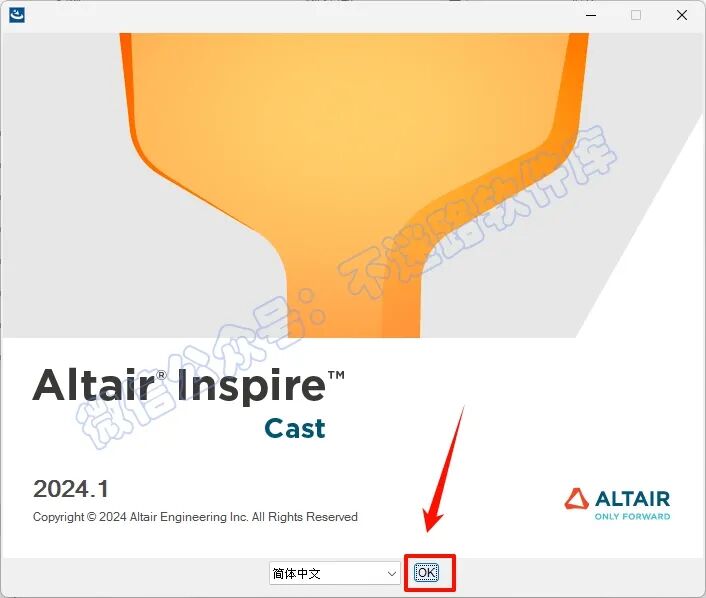Click the installer icon in title bar
Screen dimensions: 706x598
point(17,15)
